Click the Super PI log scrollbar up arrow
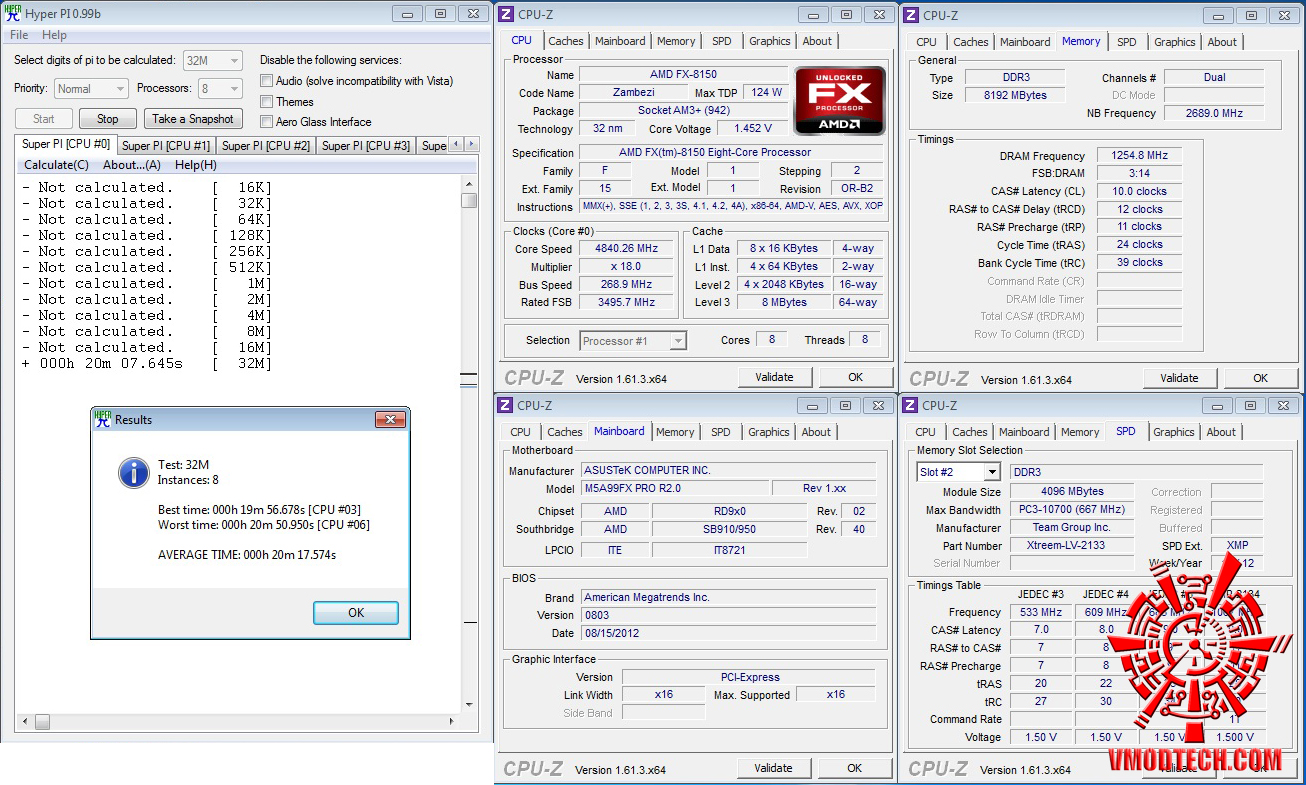 pyautogui.click(x=469, y=184)
